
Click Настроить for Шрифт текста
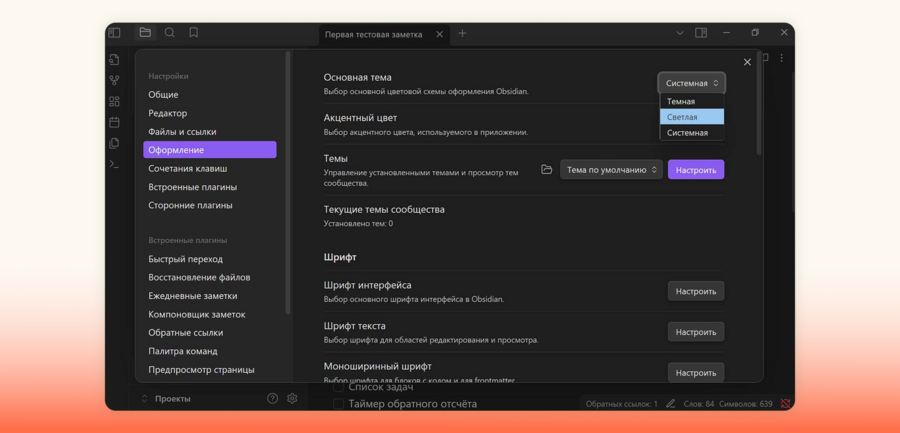[x=696, y=332]
